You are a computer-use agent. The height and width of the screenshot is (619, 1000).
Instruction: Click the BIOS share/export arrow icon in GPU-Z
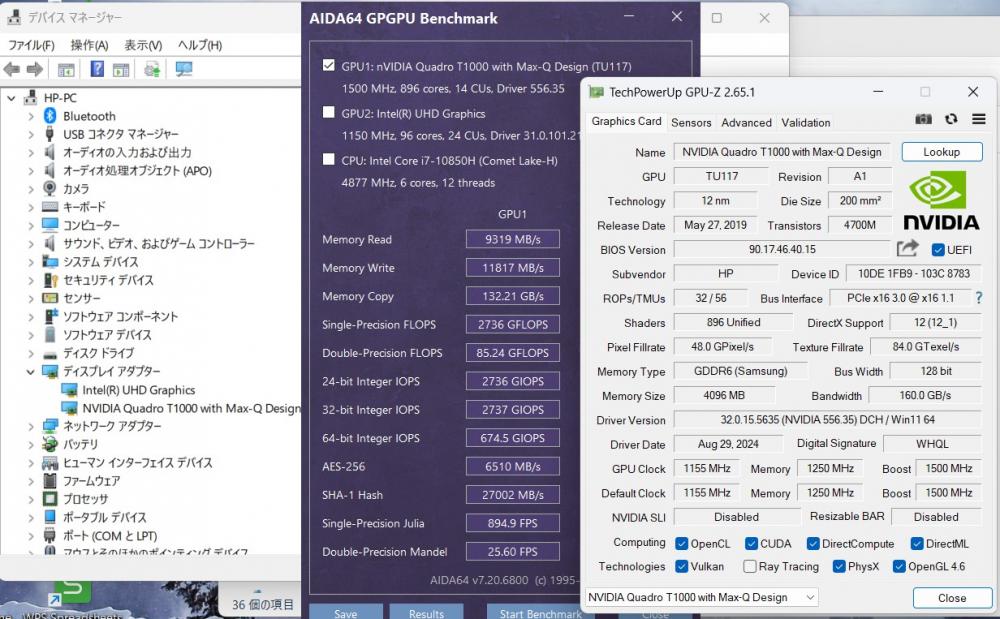click(908, 249)
